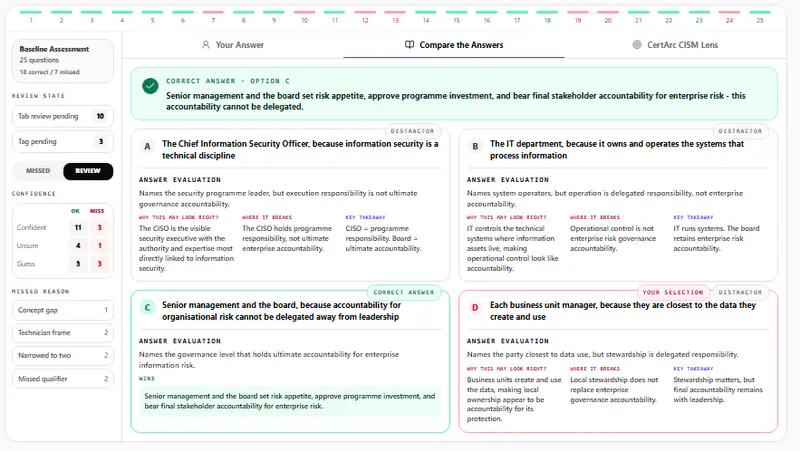The height and width of the screenshot is (451, 800).
Task: Jump to question 14 marker
Action: 426,16
